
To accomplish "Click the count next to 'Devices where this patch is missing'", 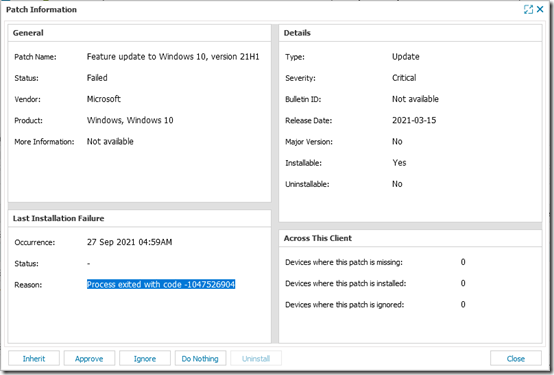I will point(463,262).
